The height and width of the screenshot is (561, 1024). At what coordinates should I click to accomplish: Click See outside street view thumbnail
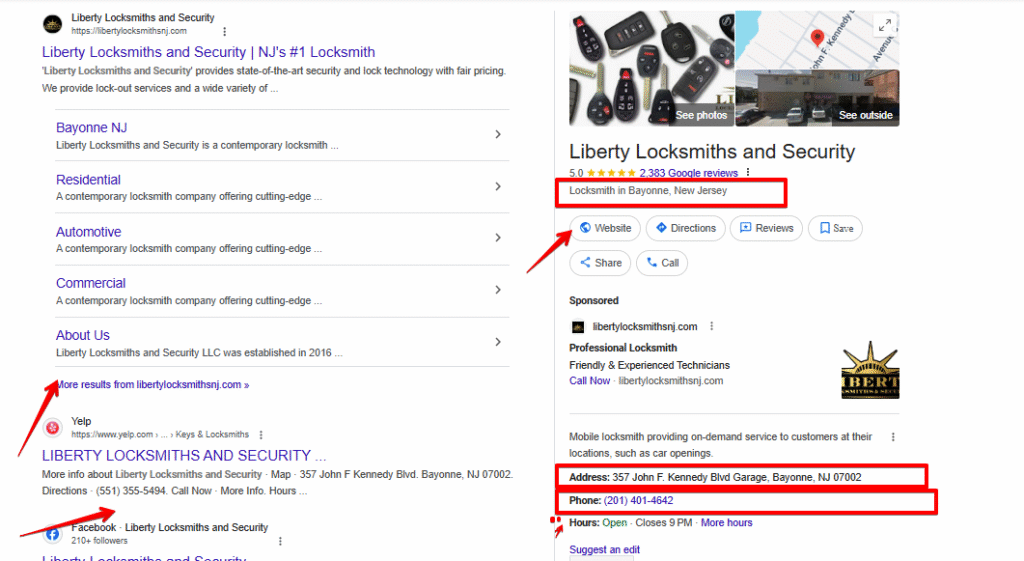pyautogui.click(x=817, y=98)
